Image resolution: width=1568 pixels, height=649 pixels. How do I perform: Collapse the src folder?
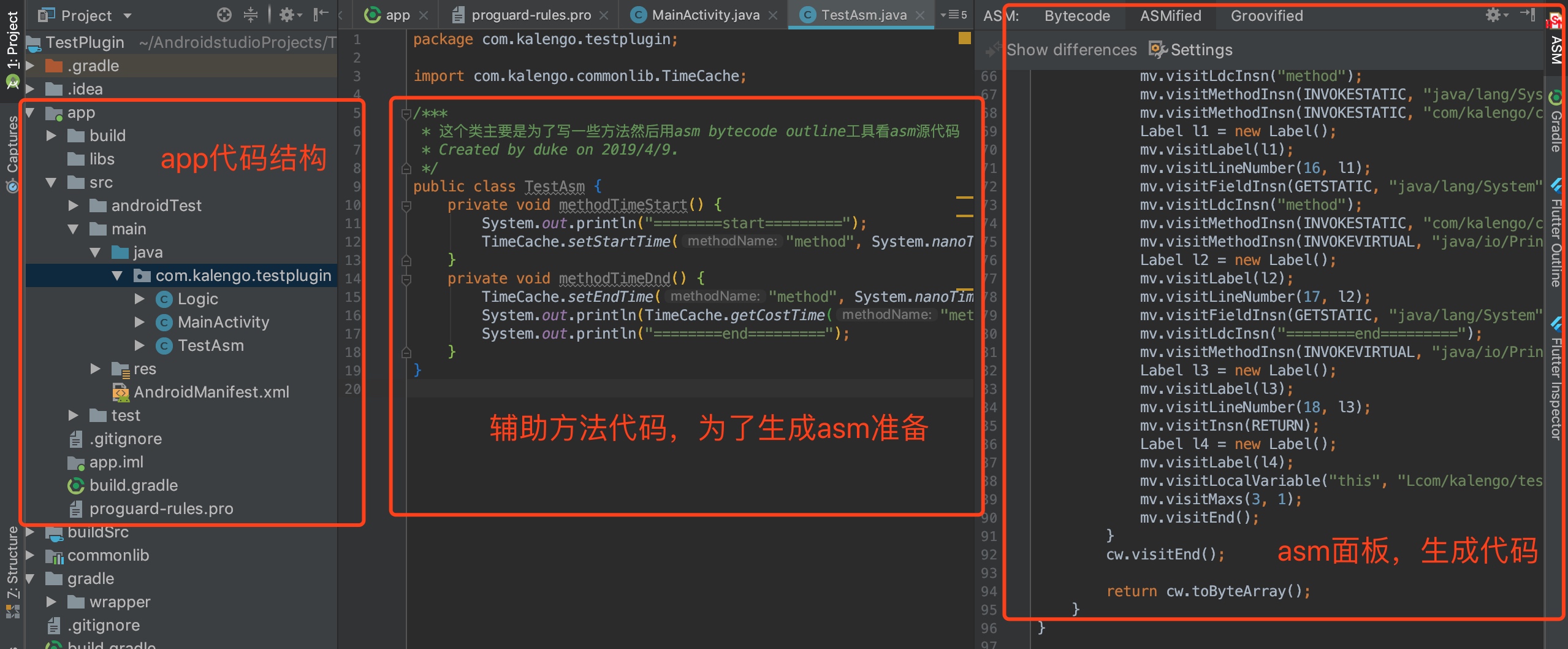click(51, 182)
